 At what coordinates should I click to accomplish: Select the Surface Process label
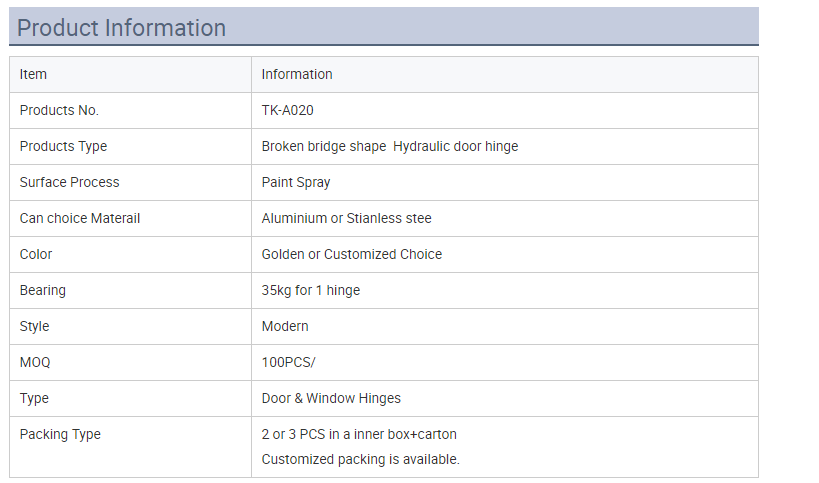coord(69,182)
